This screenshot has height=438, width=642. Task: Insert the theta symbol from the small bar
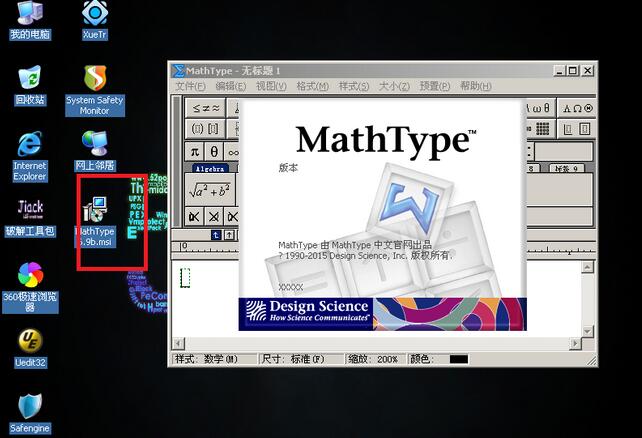point(214,152)
